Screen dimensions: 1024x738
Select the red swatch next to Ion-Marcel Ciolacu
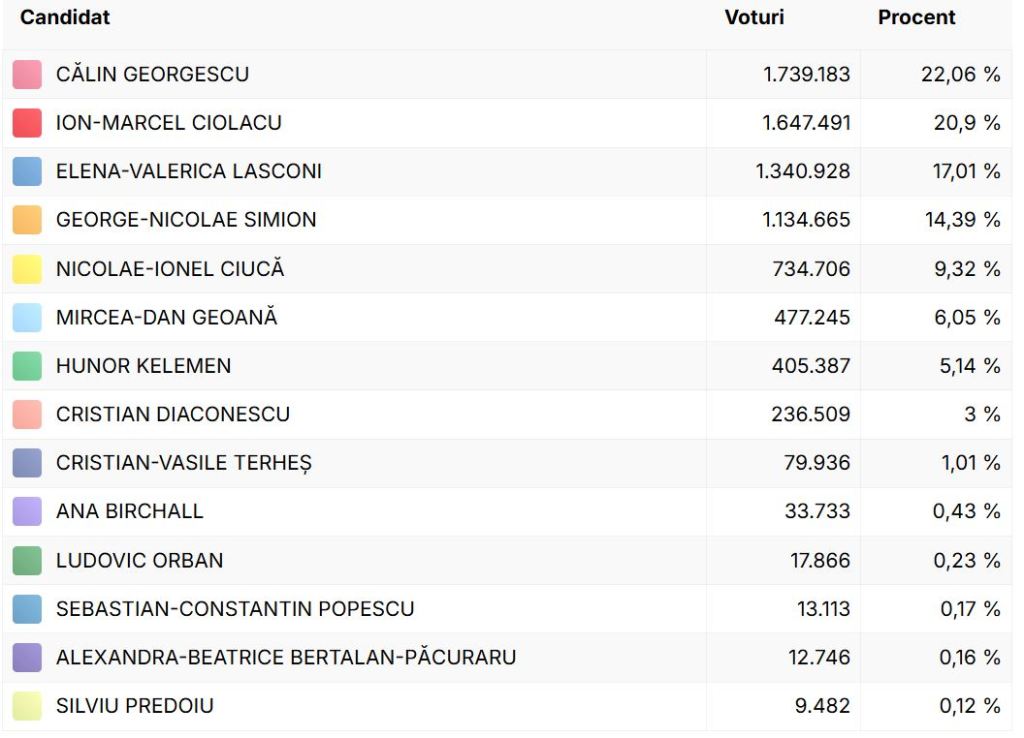click(27, 123)
